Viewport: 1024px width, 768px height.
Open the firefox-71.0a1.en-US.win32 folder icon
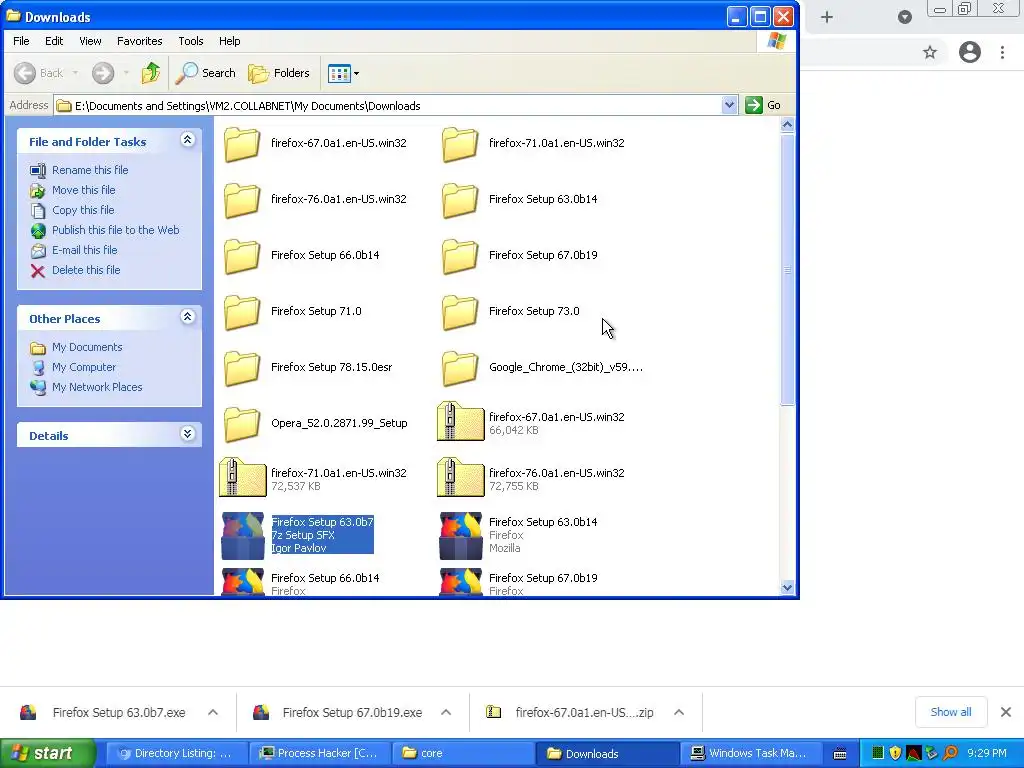click(x=460, y=144)
